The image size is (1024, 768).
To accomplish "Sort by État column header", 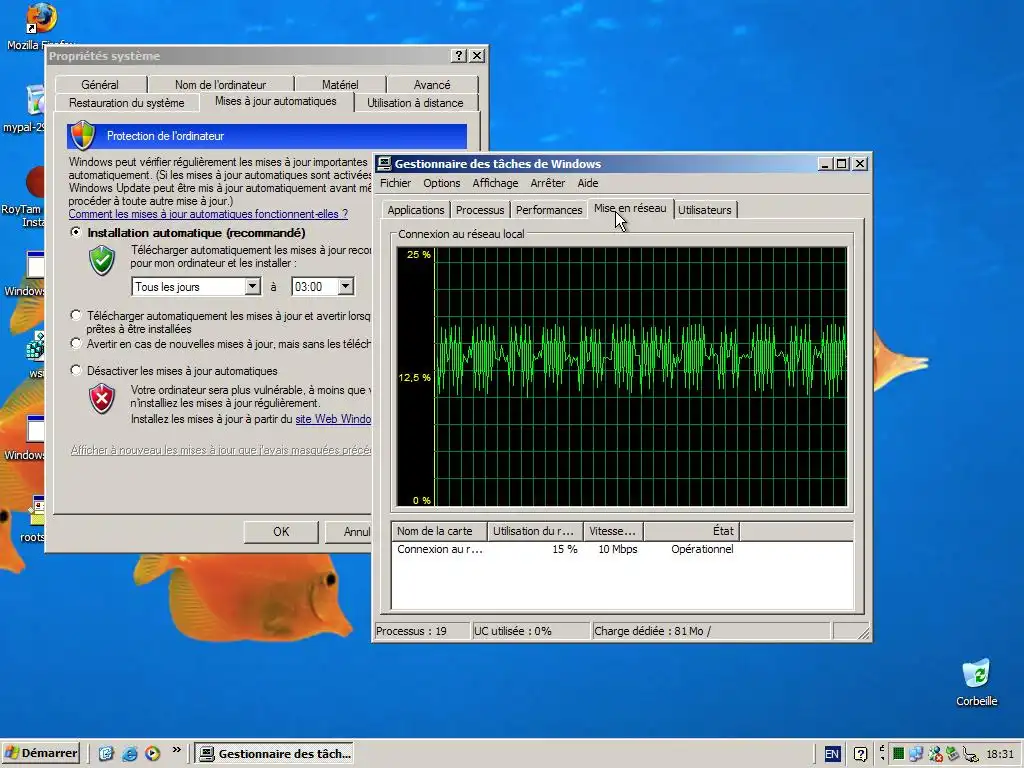I will pyautogui.click(x=692, y=531).
